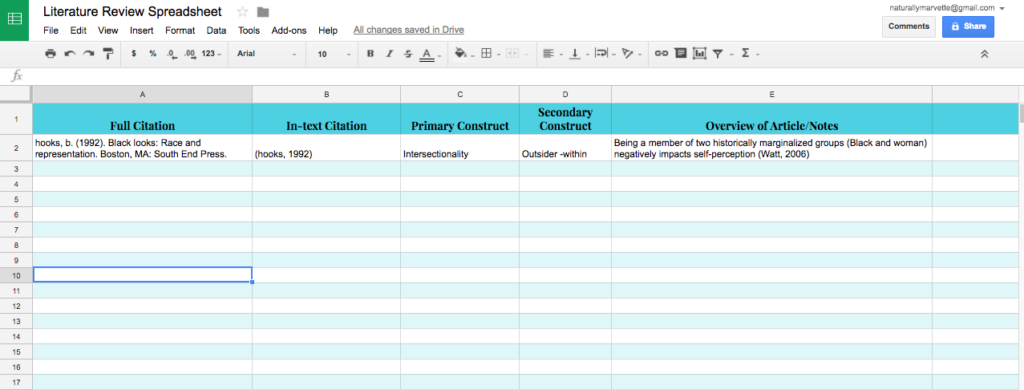Open vertical align dropdown
This screenshot has height=390, width=1024.
point(576,54)
